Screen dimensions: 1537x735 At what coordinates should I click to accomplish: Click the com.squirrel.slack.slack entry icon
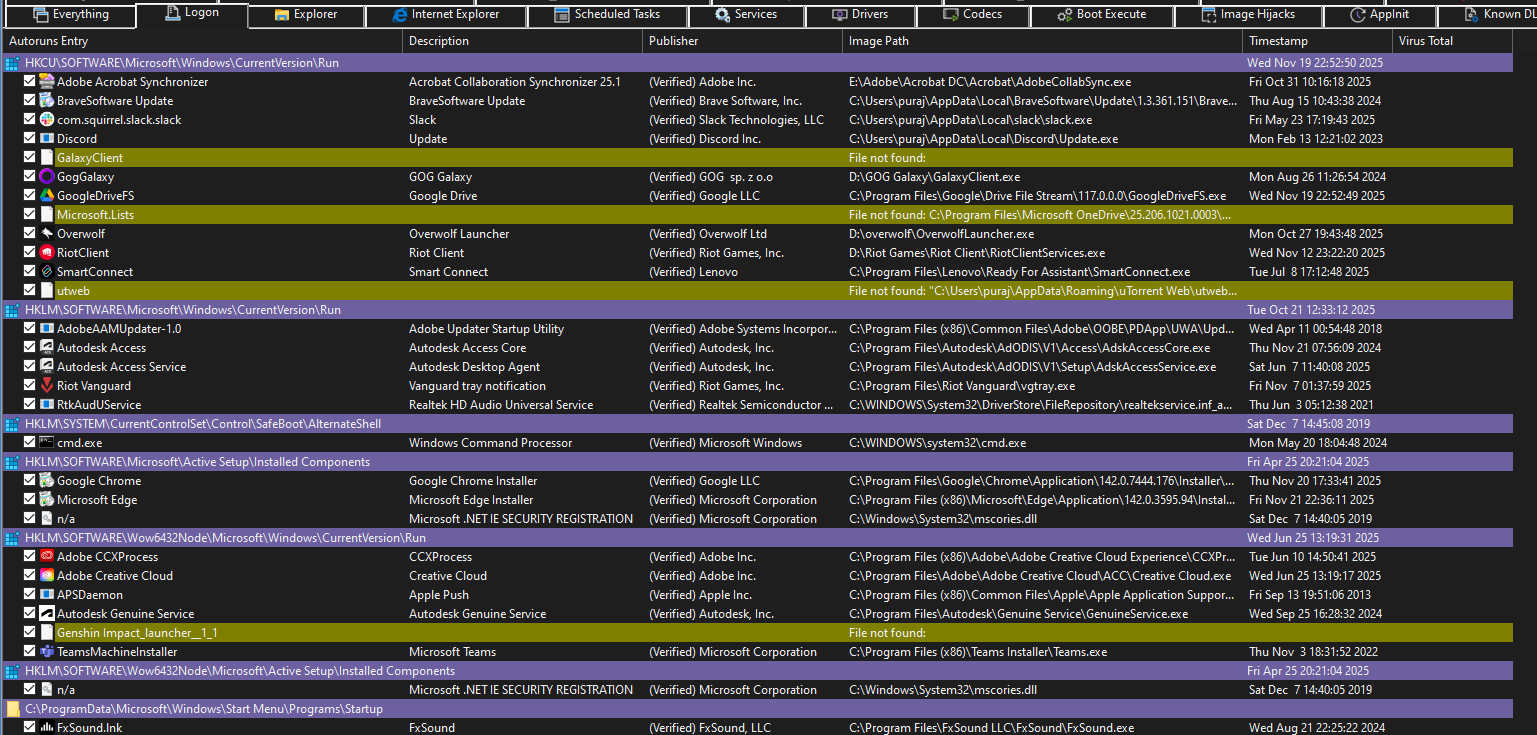46,120
